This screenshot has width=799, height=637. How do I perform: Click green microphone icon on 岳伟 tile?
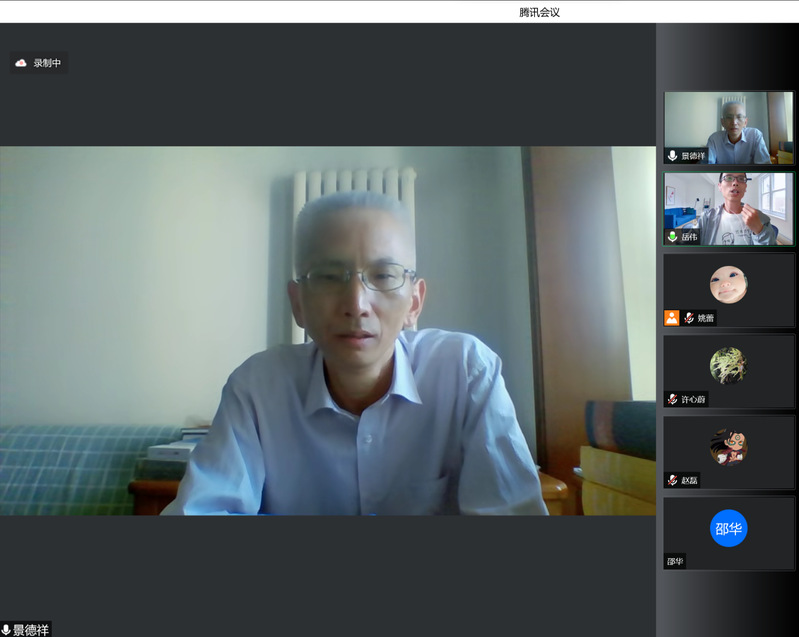(x=673, y=237)
